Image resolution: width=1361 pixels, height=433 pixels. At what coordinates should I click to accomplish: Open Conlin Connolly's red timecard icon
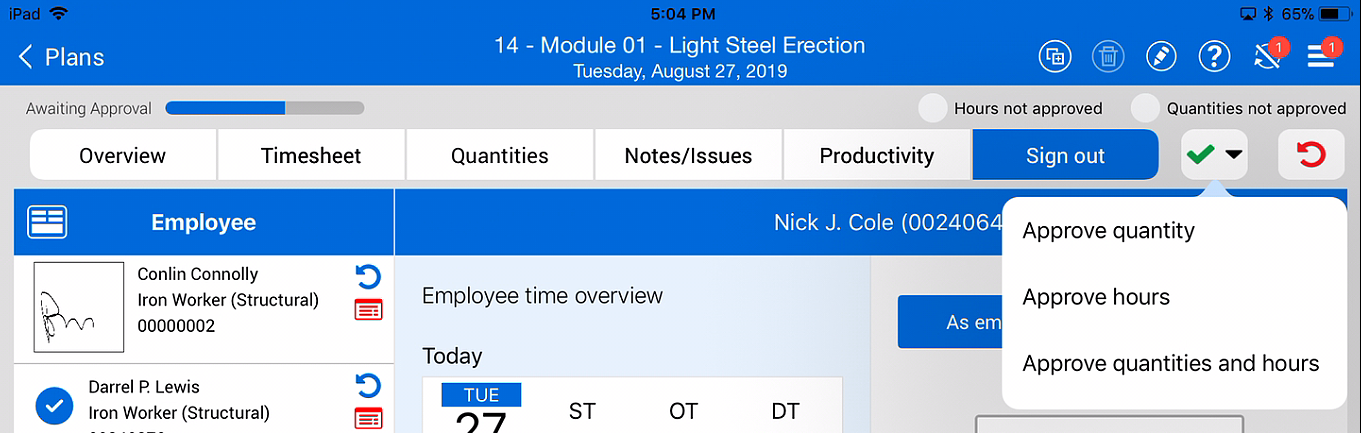(368, 310)
